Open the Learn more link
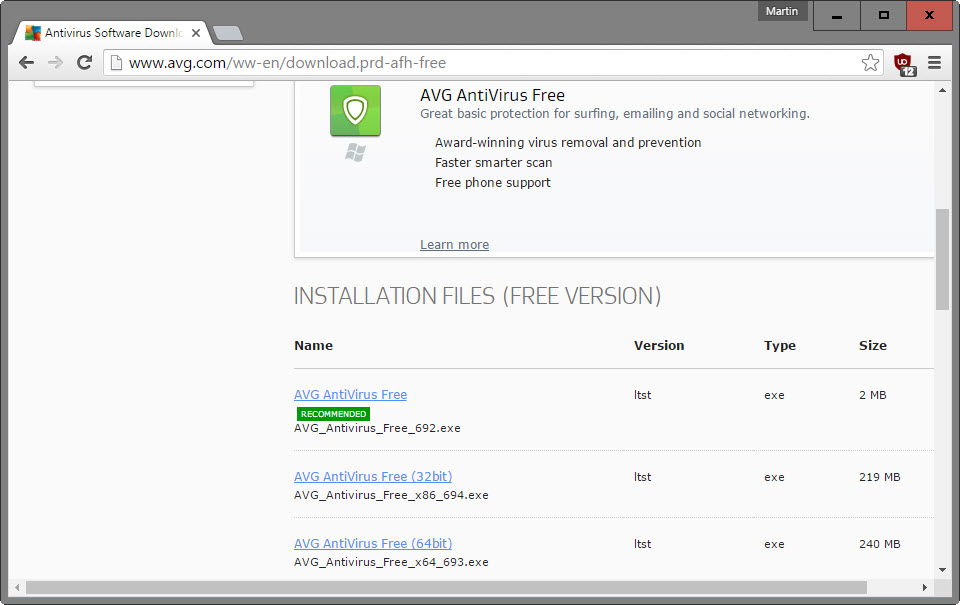 tap(454, 245)
